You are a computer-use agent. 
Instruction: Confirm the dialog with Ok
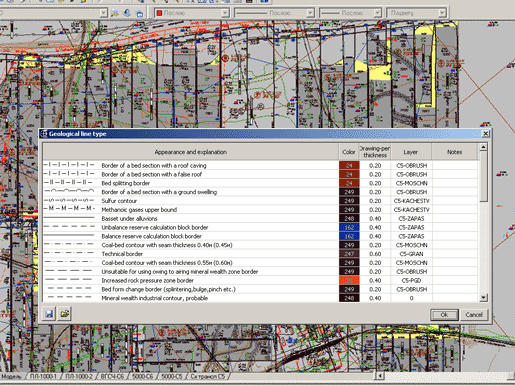444,314
